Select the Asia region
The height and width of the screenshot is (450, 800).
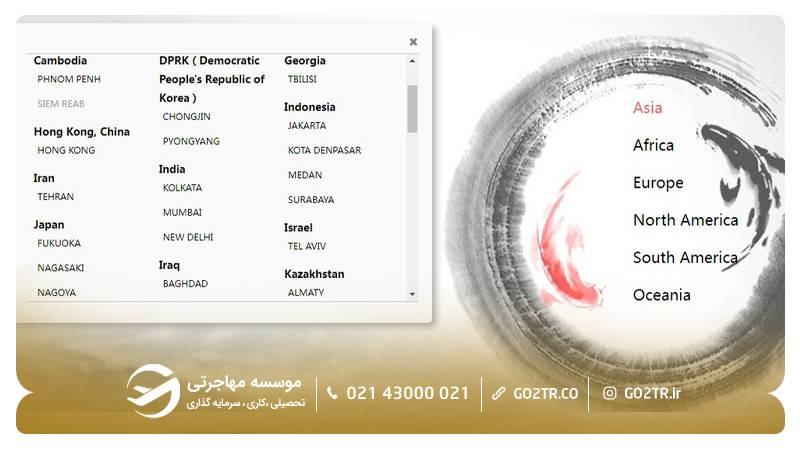click(647, 108)
